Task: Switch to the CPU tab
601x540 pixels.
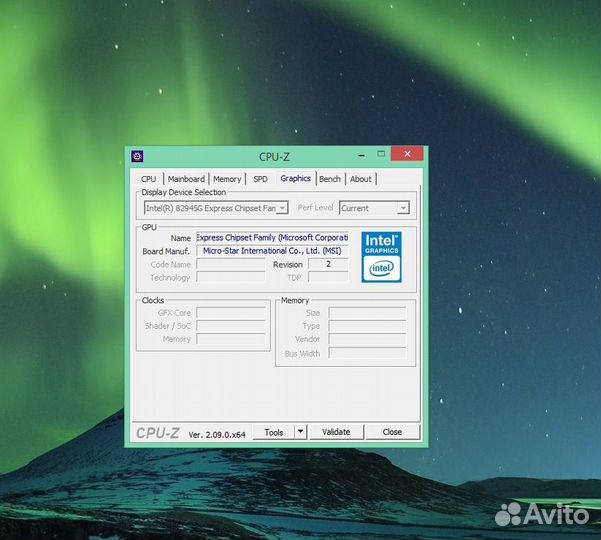Action: pos(148,179)
